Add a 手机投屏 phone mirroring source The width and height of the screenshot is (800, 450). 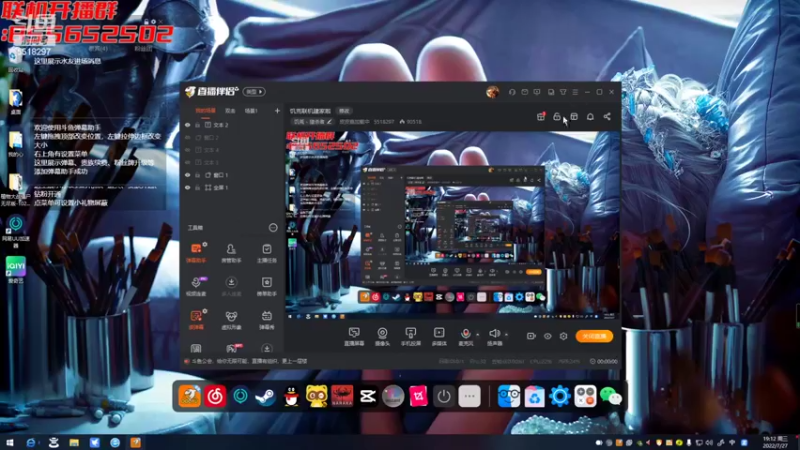coord(411,337)
